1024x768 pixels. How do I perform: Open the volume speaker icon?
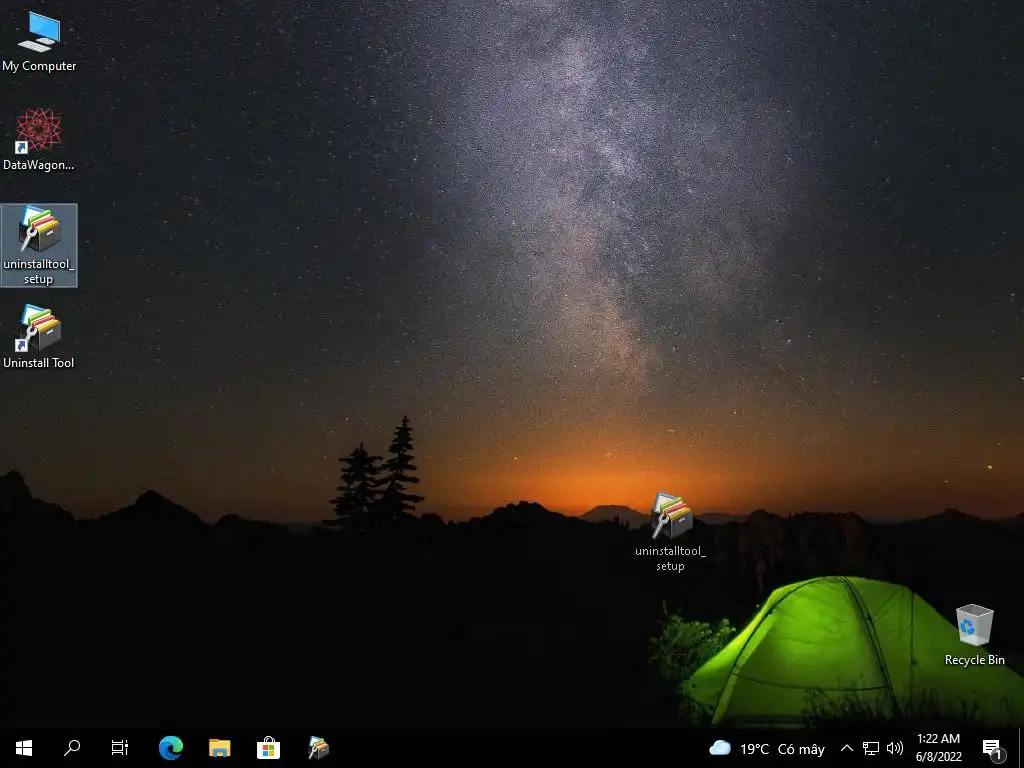click(895, 748)
